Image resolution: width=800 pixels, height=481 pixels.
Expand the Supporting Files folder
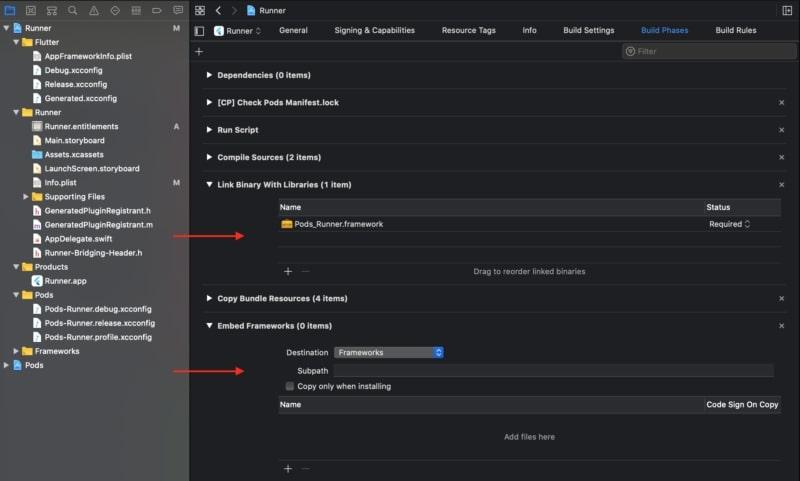click(x=26, y=197)
